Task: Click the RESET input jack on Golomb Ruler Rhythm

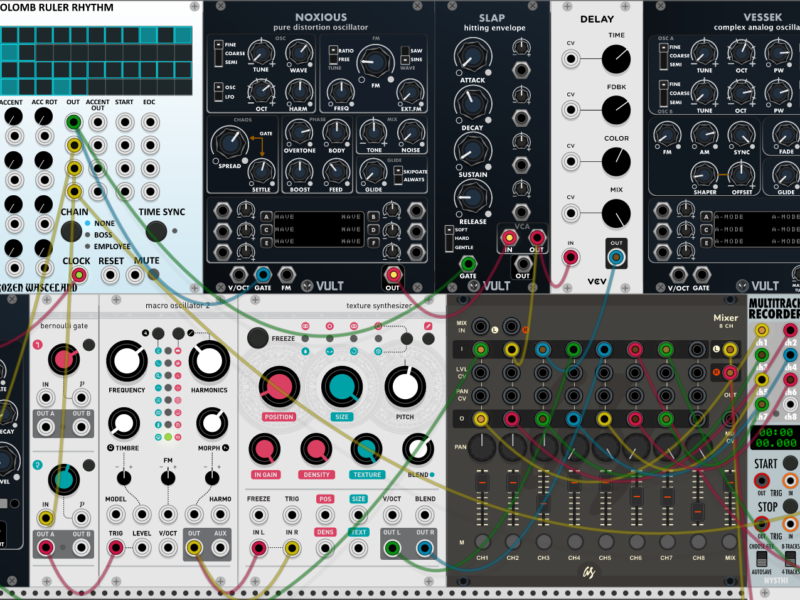Action: [x=110, y=276]
